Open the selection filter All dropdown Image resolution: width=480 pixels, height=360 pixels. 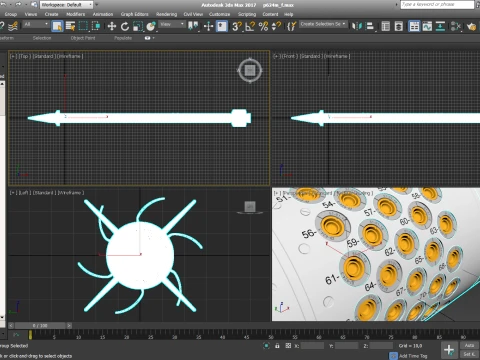point(36,24)
